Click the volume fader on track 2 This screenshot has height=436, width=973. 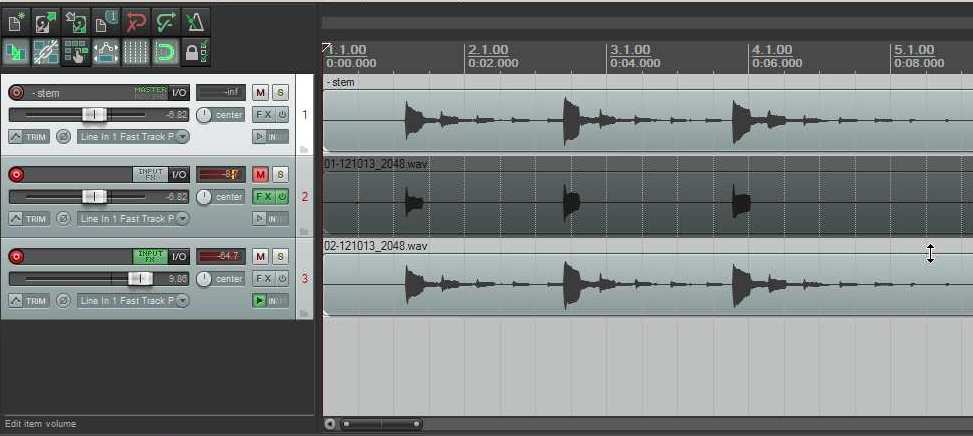tap(94, 197)
